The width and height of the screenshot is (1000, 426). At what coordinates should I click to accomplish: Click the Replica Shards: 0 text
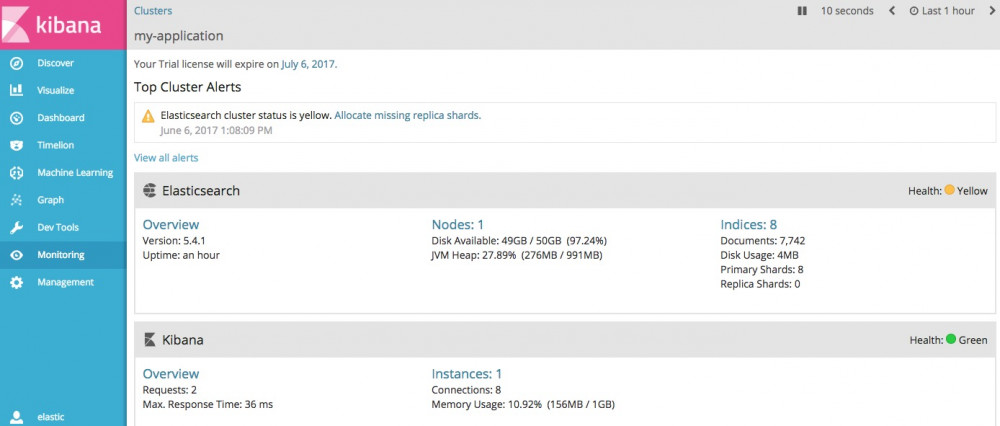tap(760, 284)
